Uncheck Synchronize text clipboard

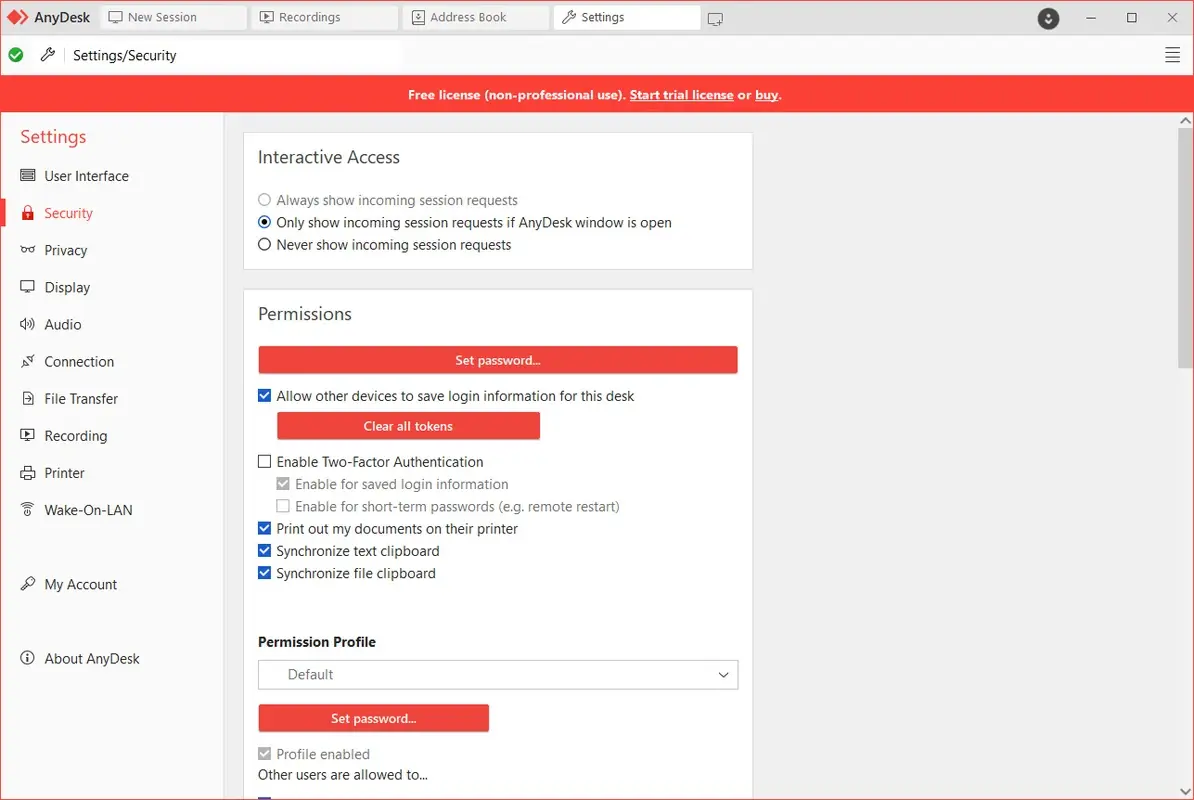coord(264,550)
